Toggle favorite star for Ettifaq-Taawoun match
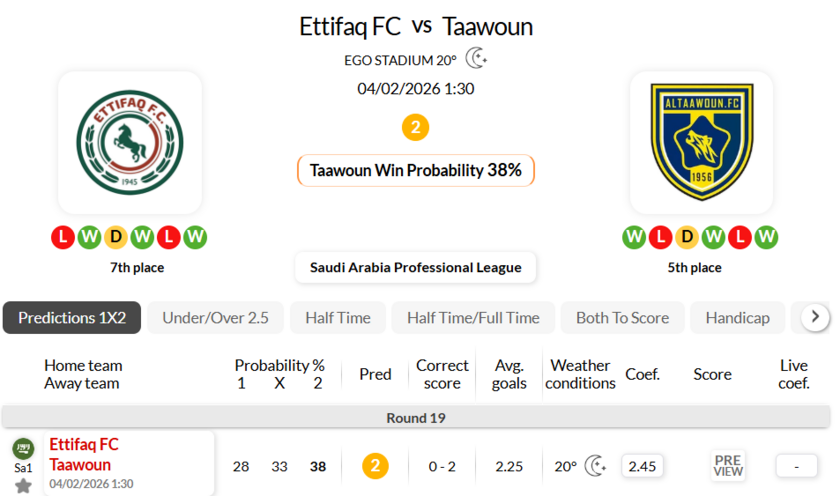 point(23,486)
